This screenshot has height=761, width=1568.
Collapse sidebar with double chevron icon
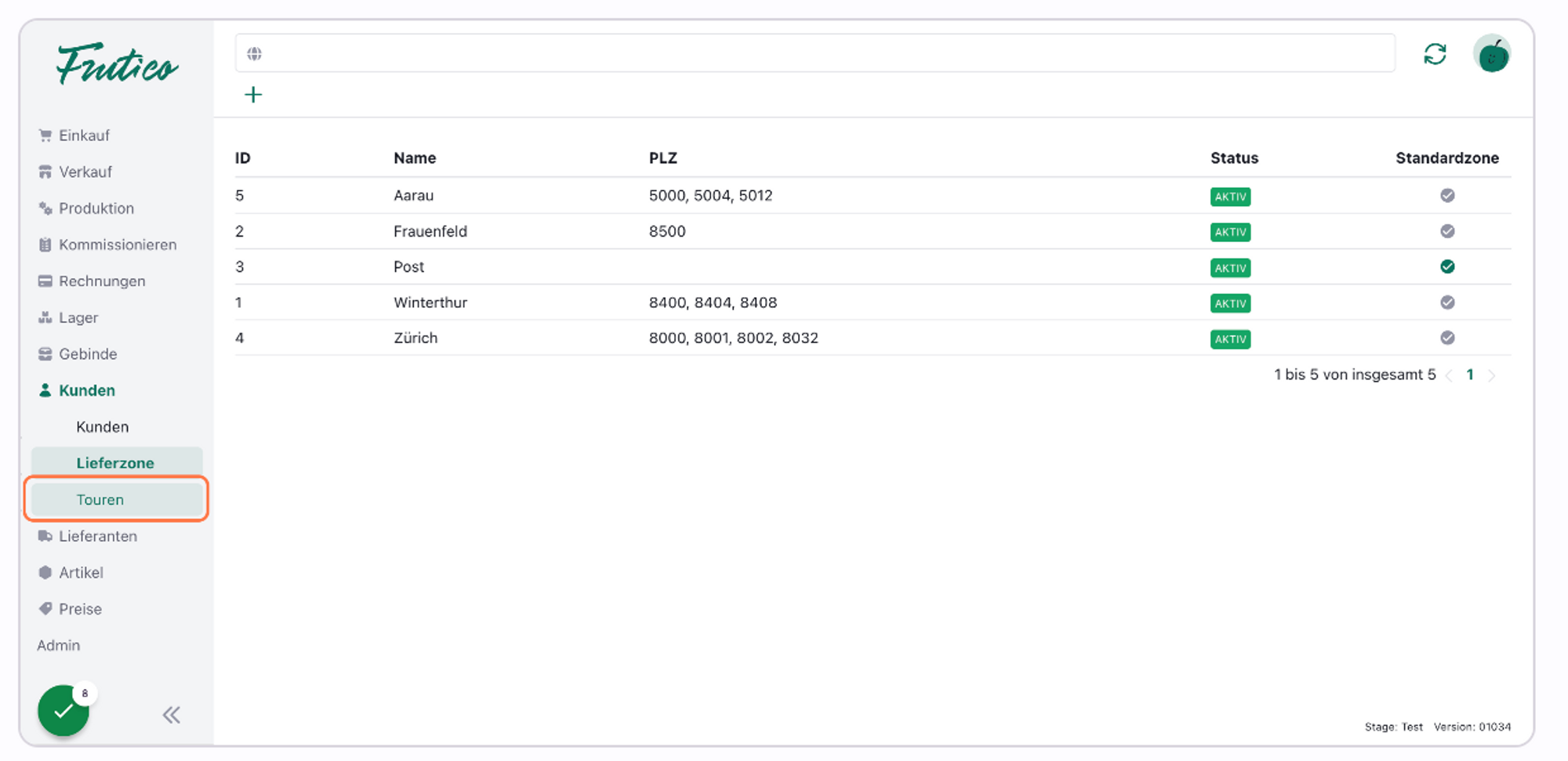coord(171,715)
